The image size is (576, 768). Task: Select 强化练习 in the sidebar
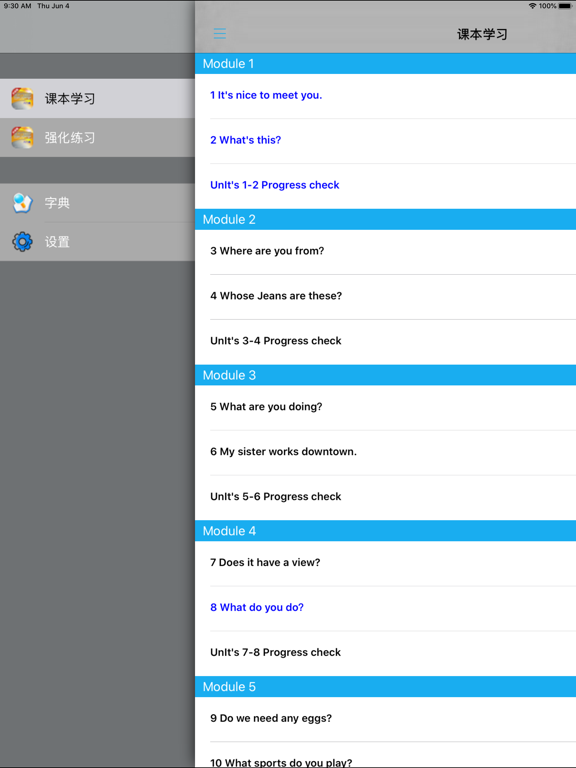point(97,138)
